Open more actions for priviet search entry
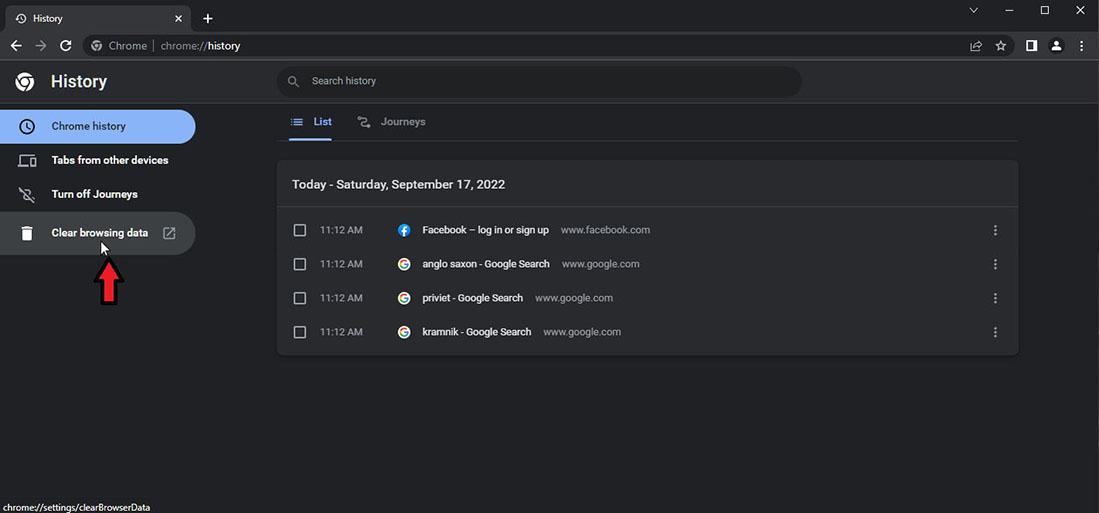1099x513 pixels. point(995,298)
